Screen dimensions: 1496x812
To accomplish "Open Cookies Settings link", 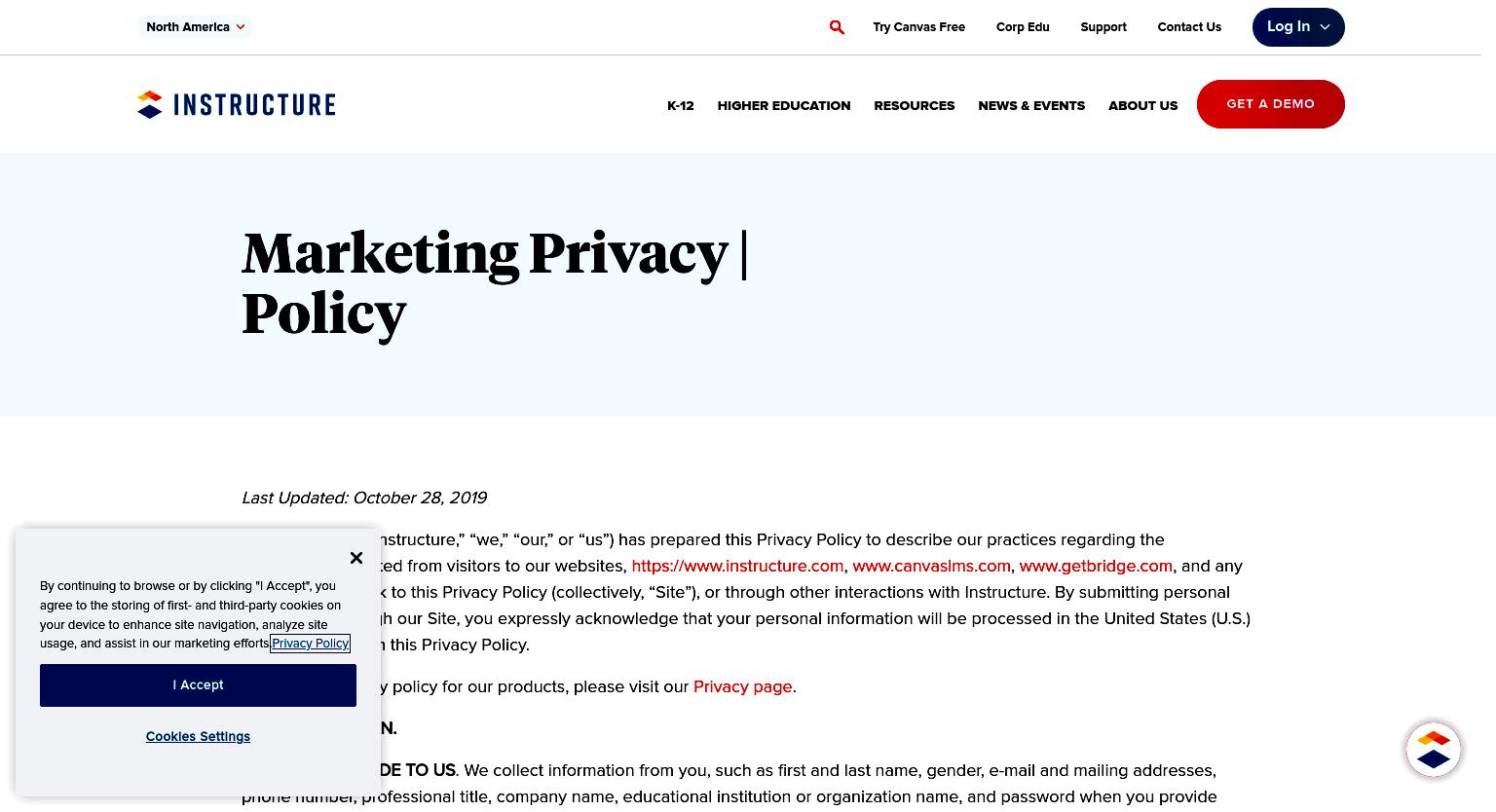I will pyautogui.click(x=198, y=737).
